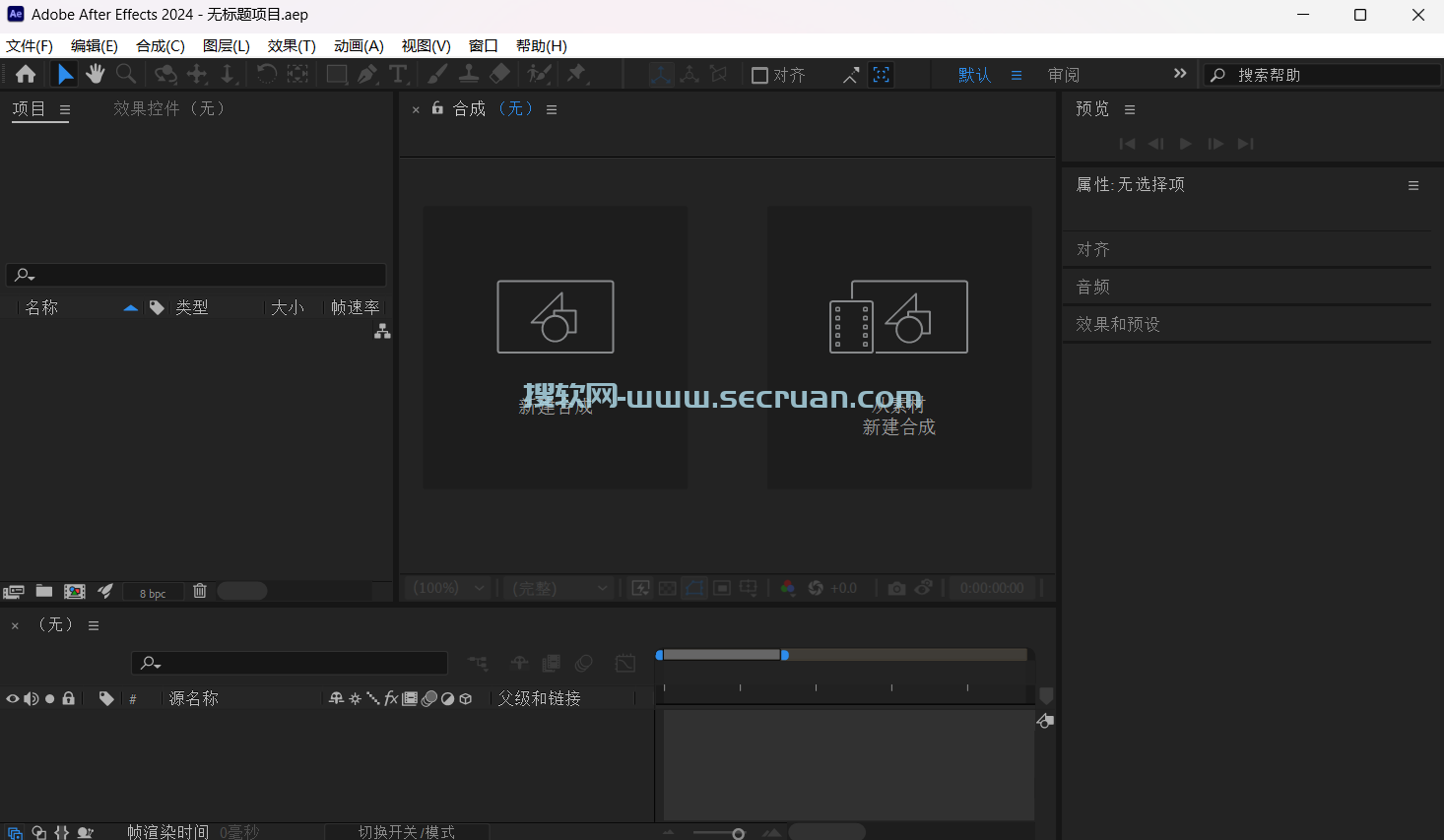1444x840 pixels.
Task: Open the 项目 panel menu
Action: 65,110
